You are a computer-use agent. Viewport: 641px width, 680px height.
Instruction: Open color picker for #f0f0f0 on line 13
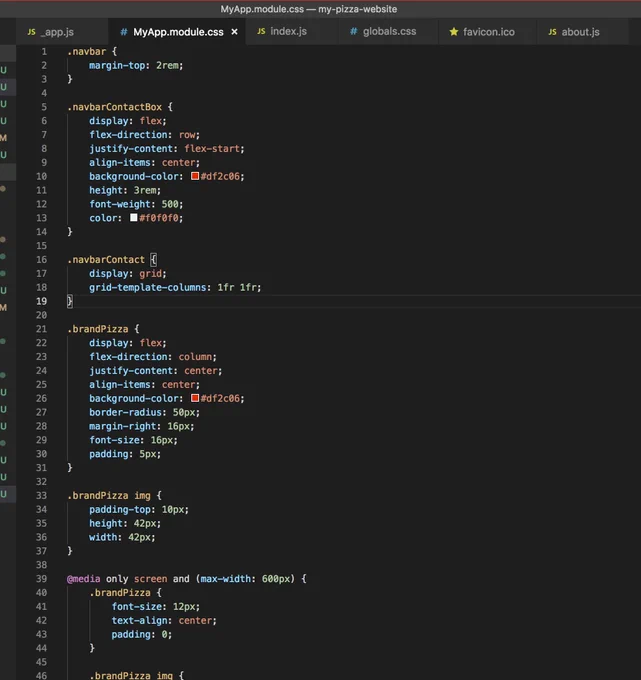point(134,218)
